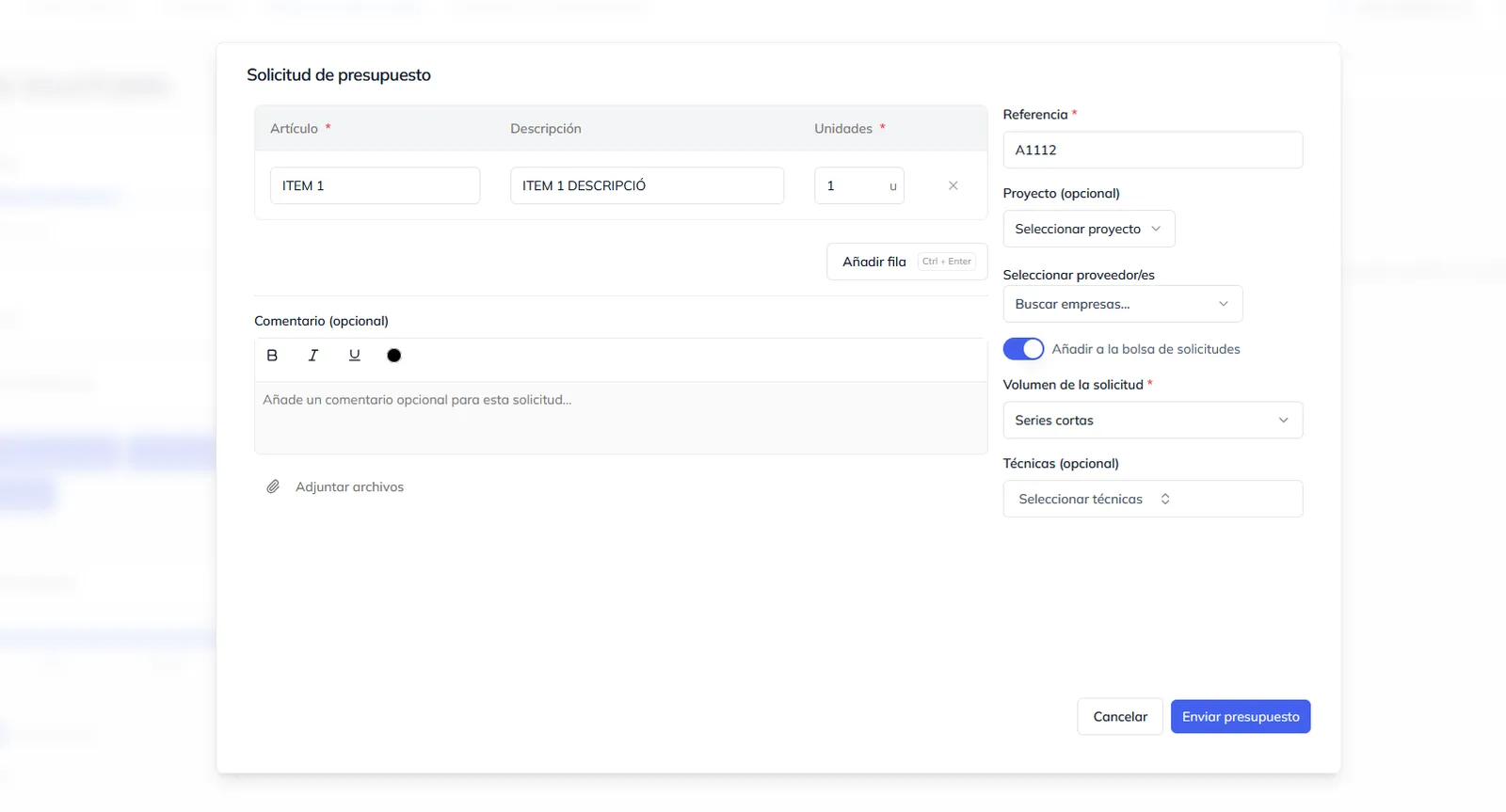The height and width of the screenshot is (812, 1506).
Task: Click the Añadir fila button
Action: pos(907,262)
